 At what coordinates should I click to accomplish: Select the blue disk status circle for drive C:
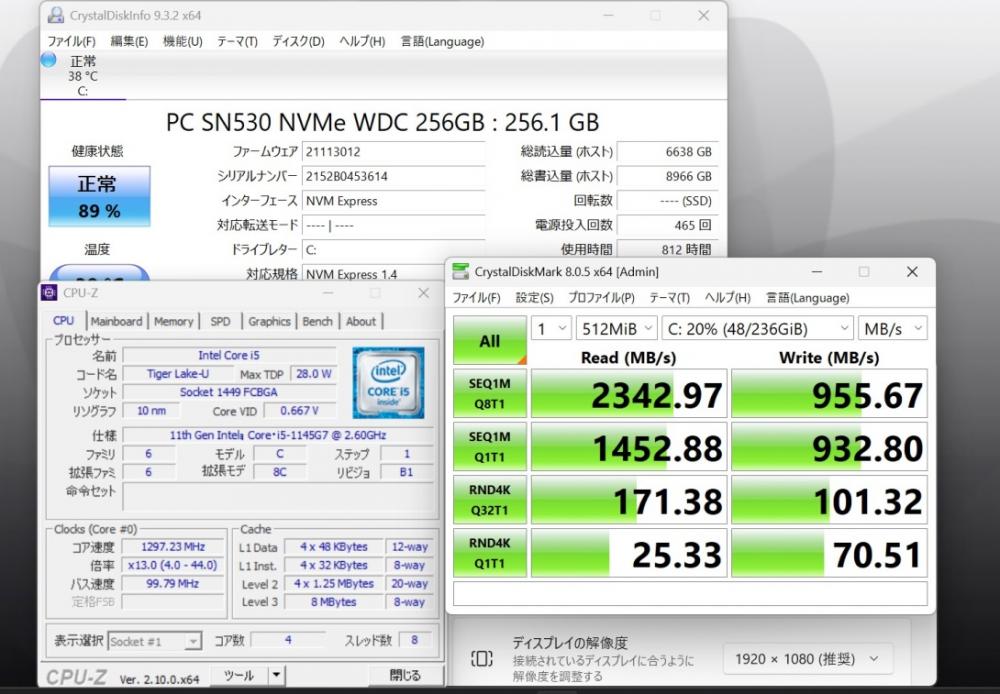pyautogui.click(x=48, y=61)
